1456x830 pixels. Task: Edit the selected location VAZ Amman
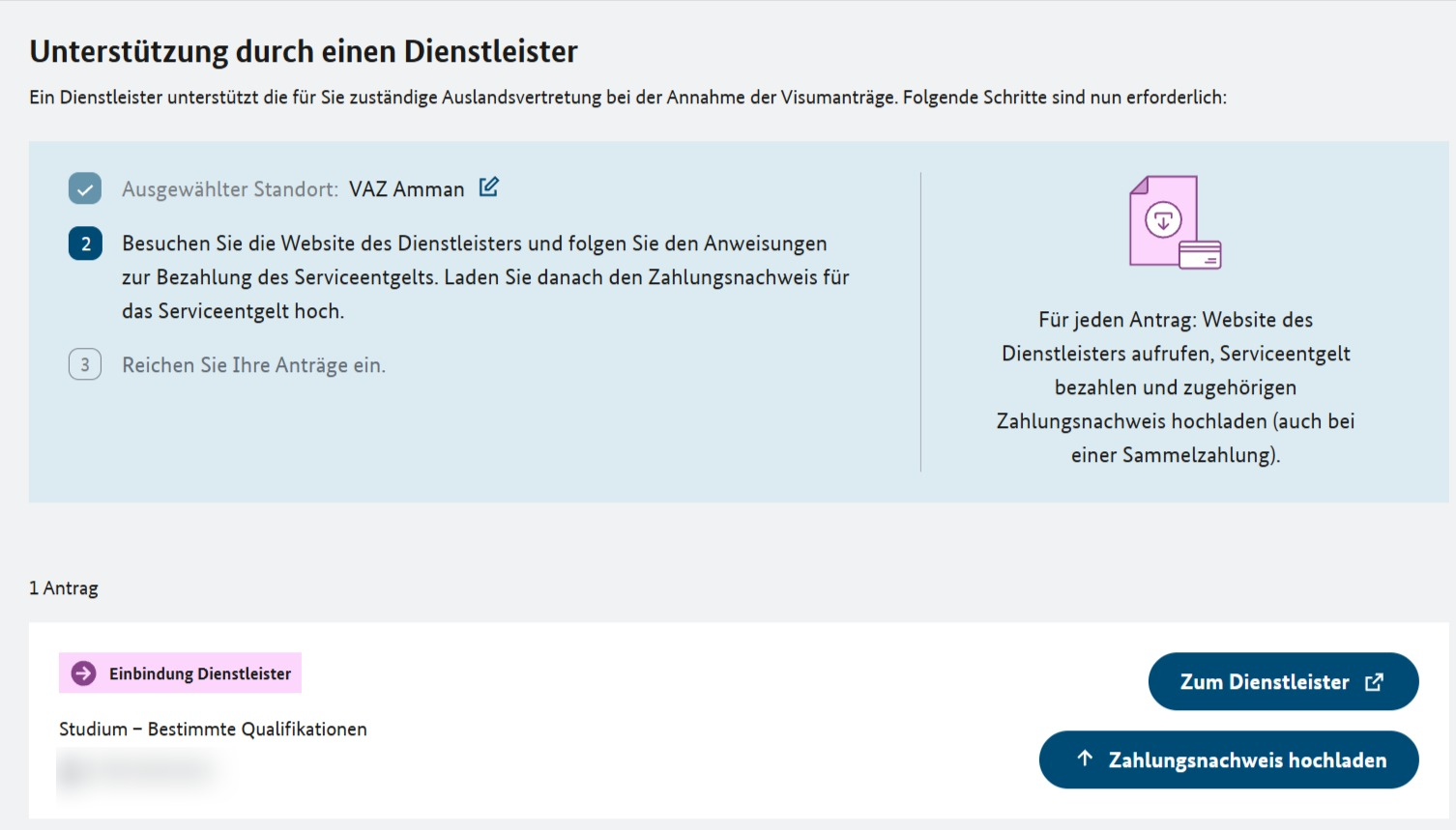pyautogui.click(x=489, y=187)
